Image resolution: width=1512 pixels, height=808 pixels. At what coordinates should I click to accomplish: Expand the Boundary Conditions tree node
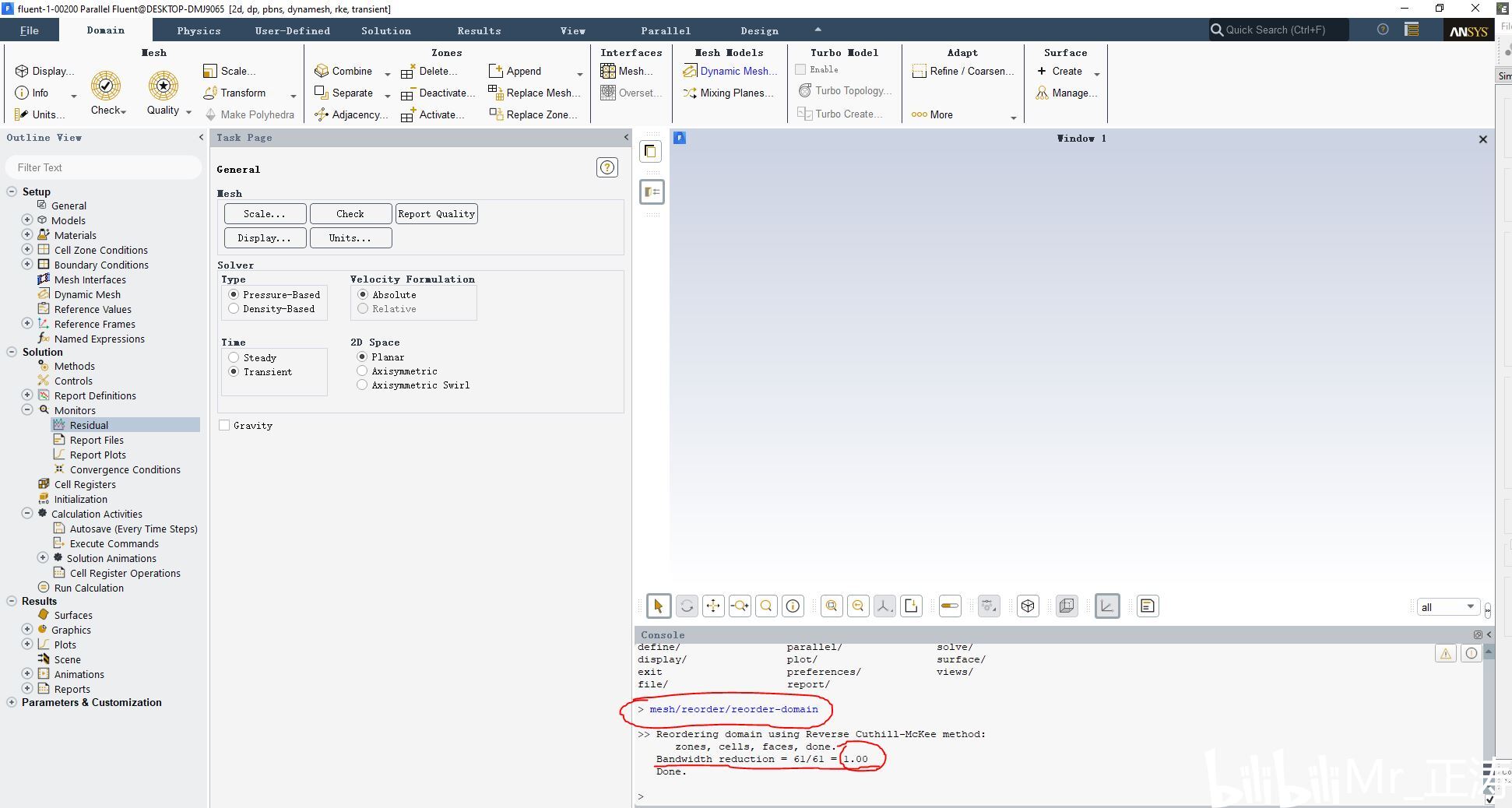coord(27,265)
